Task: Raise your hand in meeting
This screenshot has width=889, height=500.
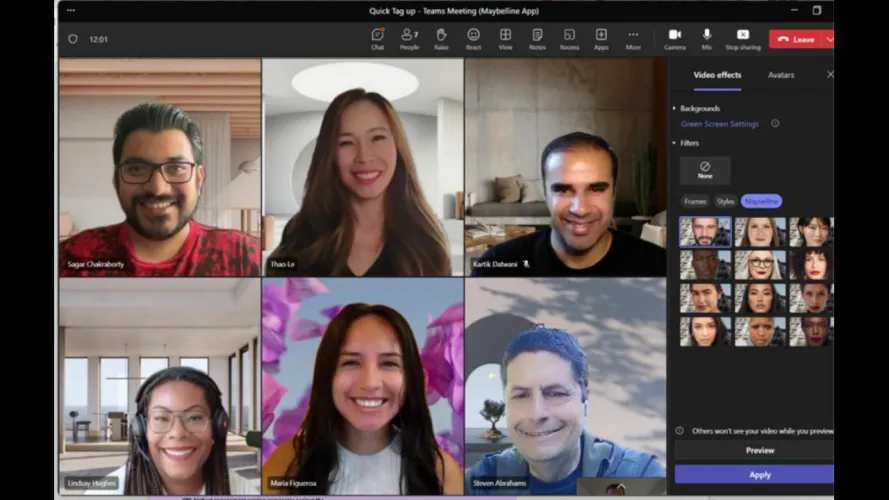Action: tap(441, 39)
